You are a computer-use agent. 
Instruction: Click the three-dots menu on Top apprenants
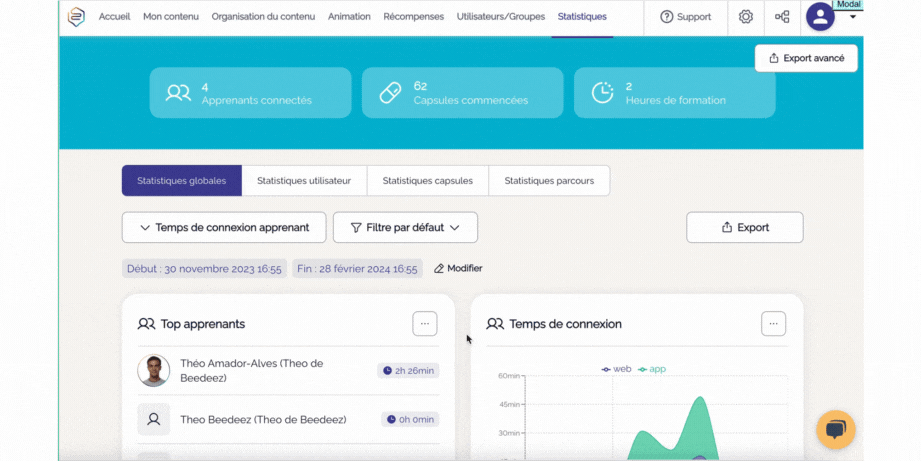click(x=425, y=324)
